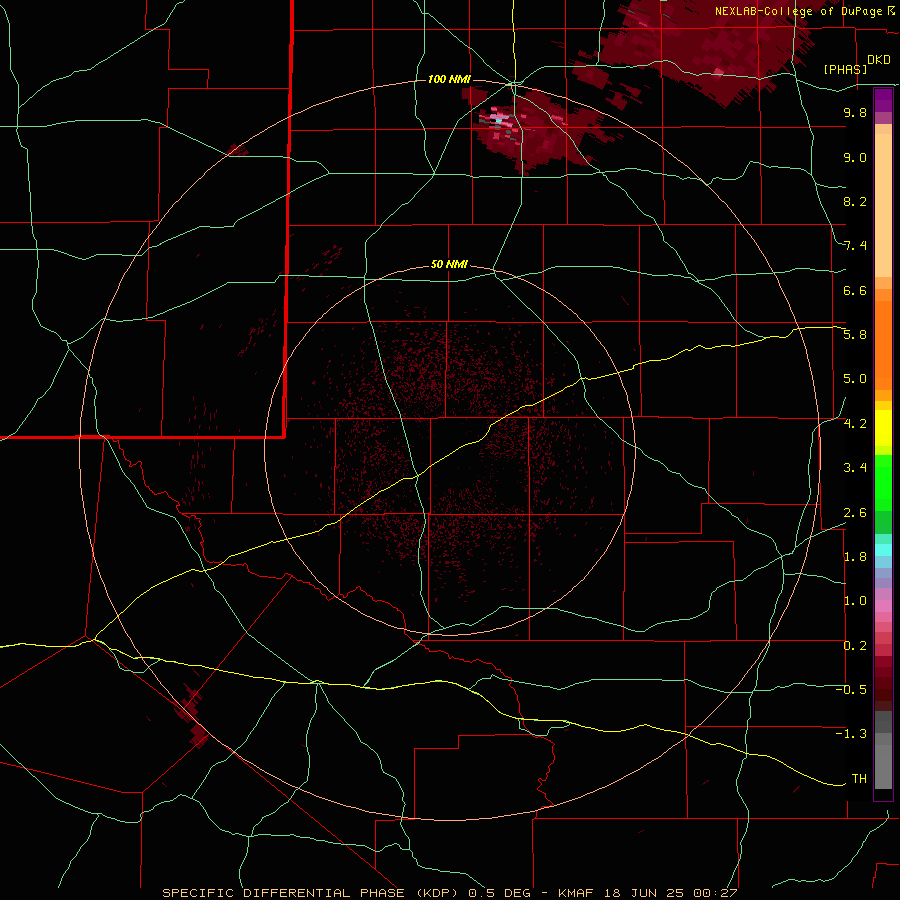
Task: Select the 4.2 scale value
Action: click(x=855, y=424)
